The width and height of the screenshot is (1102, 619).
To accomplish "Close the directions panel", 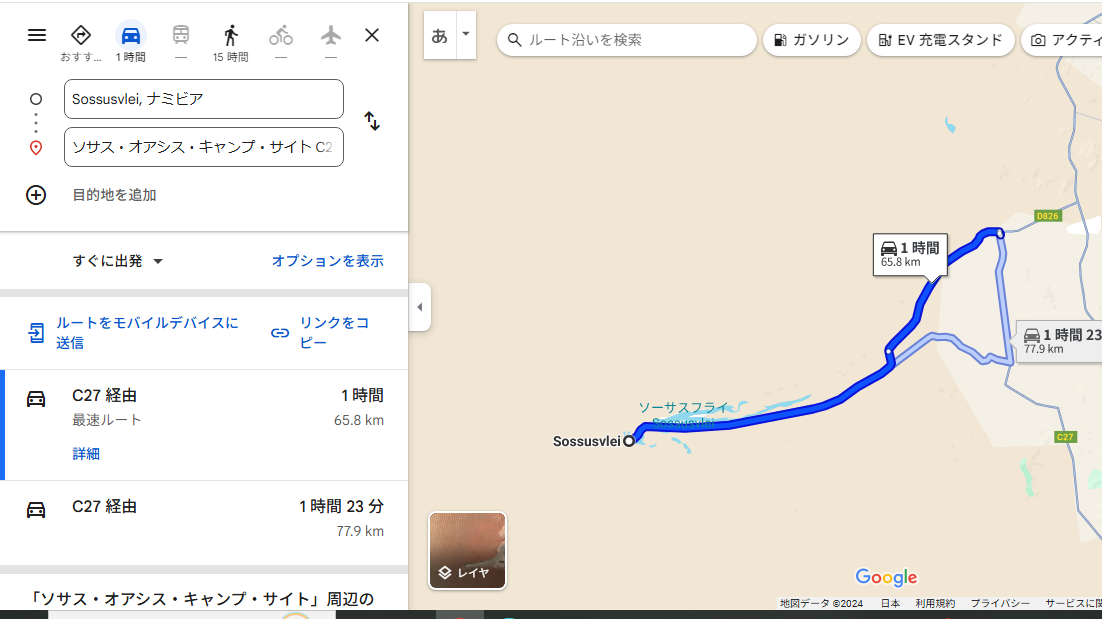I will 372,35.
